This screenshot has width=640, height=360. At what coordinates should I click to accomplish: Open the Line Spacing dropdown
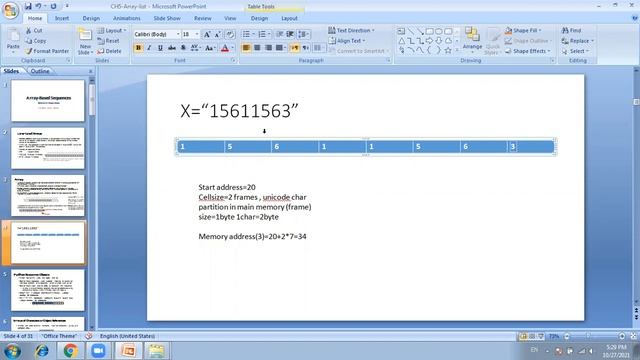click(x=303, y=34)
